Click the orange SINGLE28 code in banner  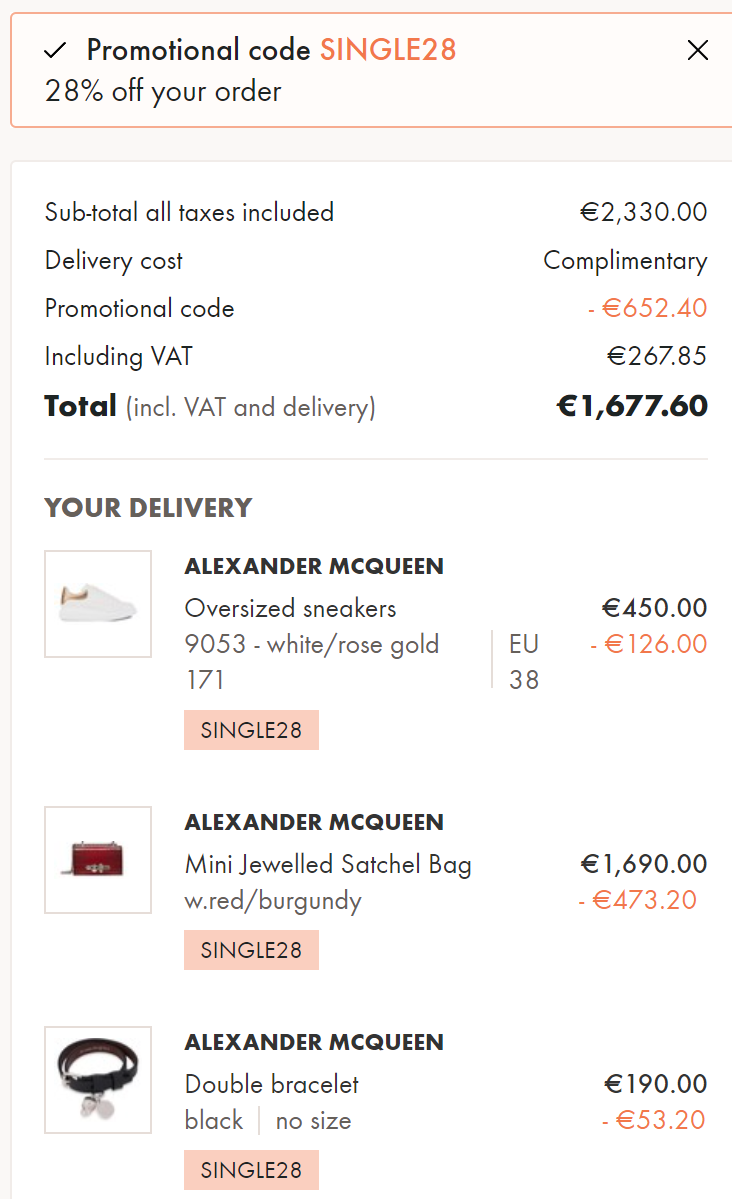click(388, 50)
